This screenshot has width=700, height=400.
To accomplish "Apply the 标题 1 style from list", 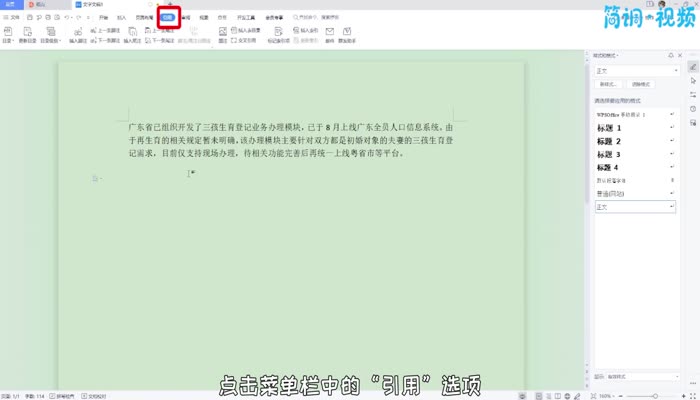I will coord(609,129).
